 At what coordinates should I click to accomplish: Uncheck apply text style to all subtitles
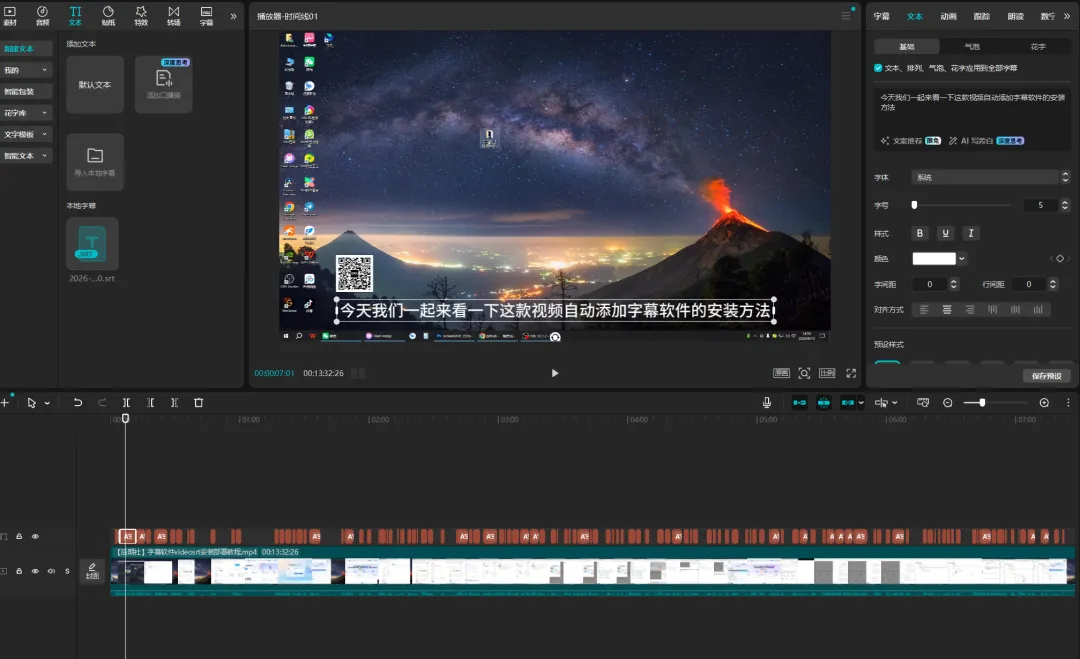(x=878, y=68)
